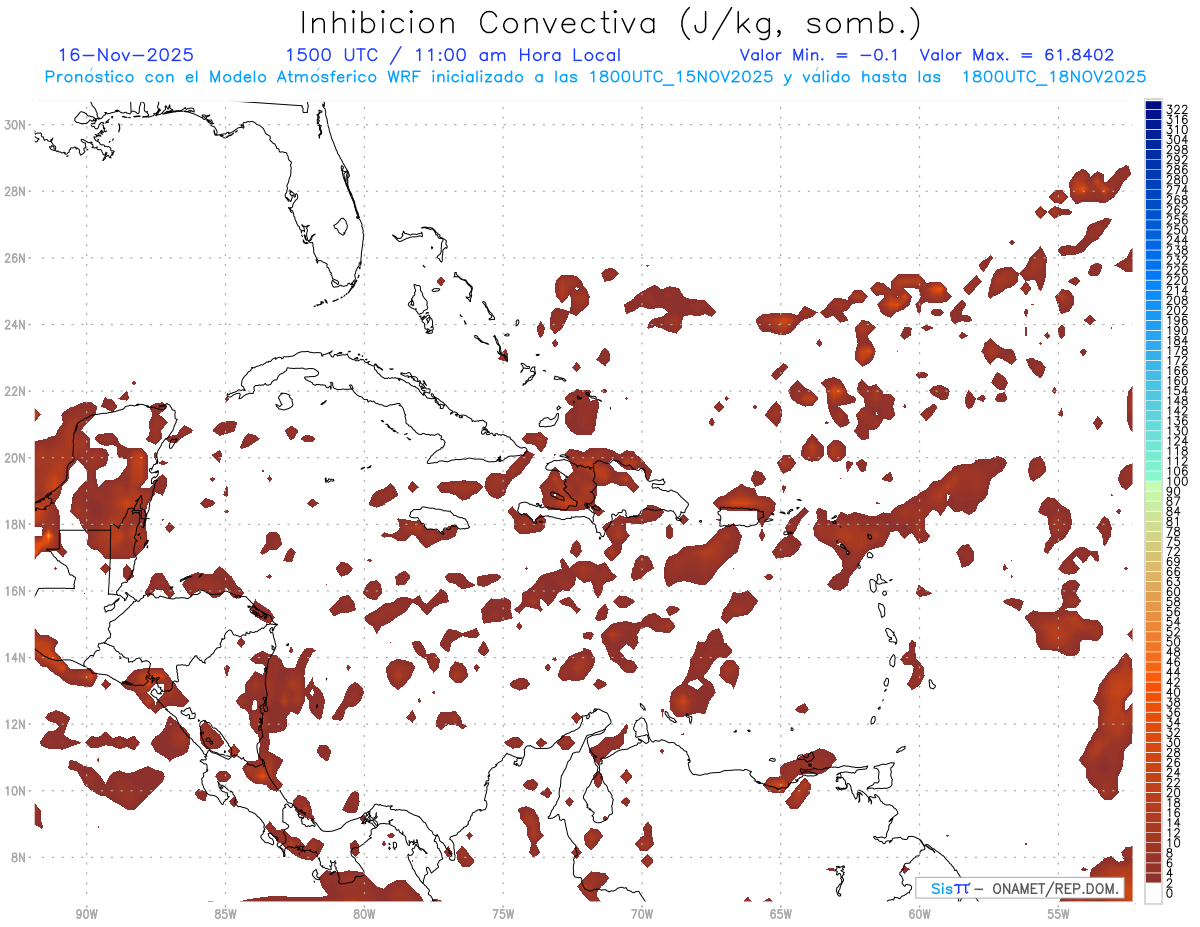Click the time '1500 UTC / 11:00 am Hora Local'
Image resolution: width=1200 pixels, height=927 pixels.
tap(453, 55)
